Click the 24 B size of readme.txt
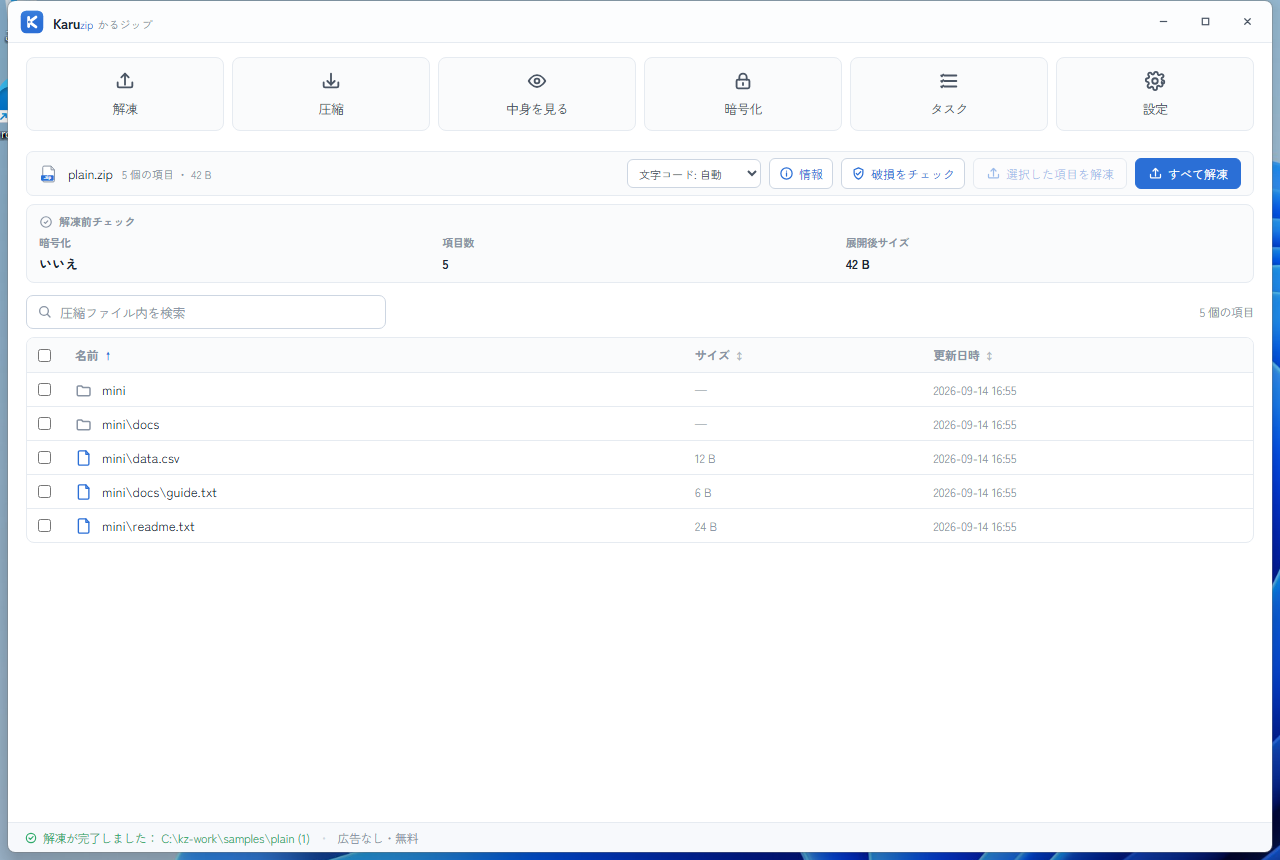This screenshot has height=860, width=1280. (705, 527)
